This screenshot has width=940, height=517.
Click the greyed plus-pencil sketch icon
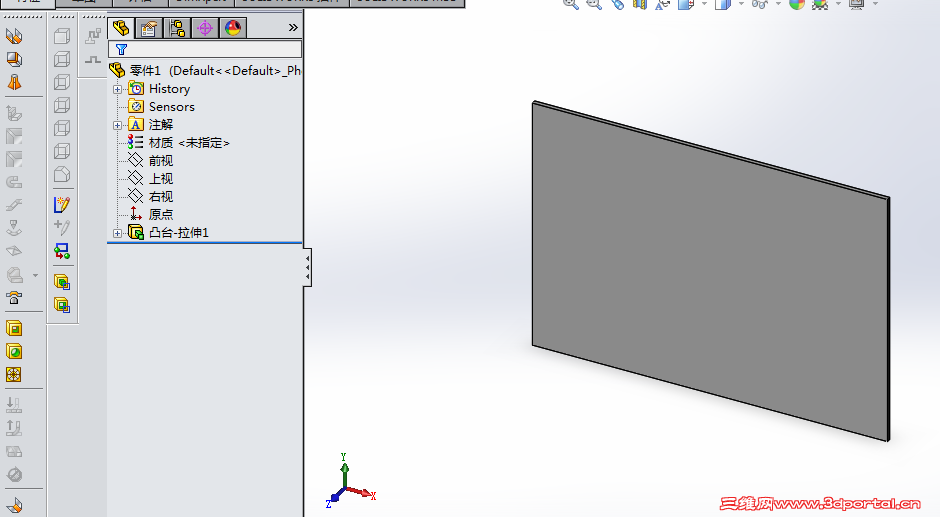(62, 227)
